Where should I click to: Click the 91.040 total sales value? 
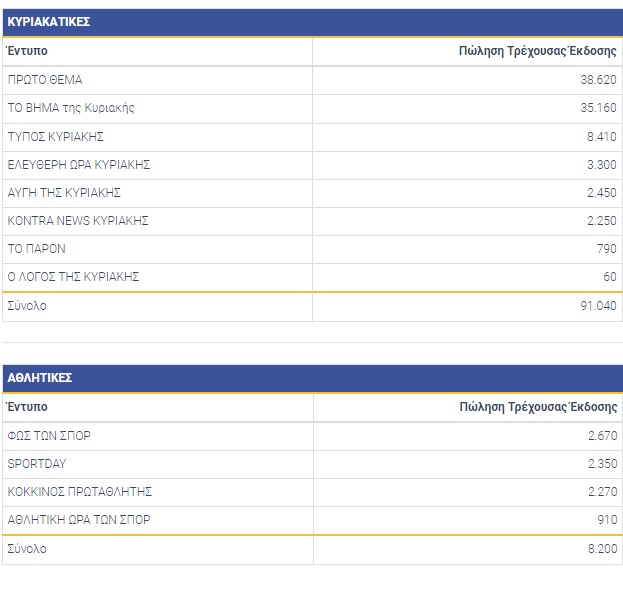597,306
